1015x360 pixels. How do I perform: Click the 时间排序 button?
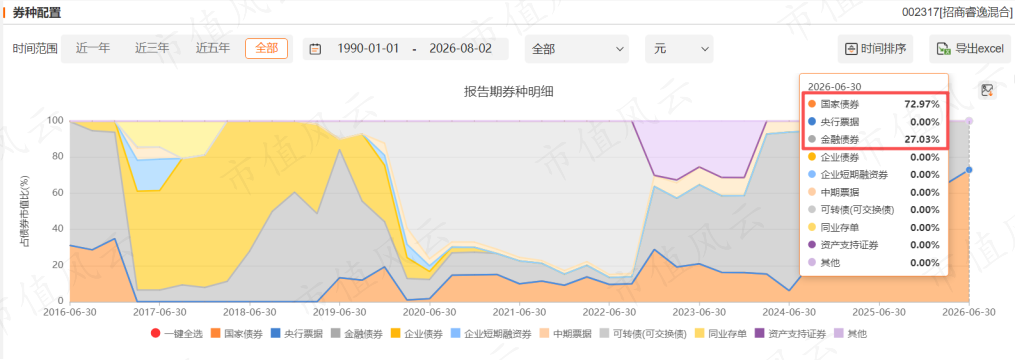875,49
